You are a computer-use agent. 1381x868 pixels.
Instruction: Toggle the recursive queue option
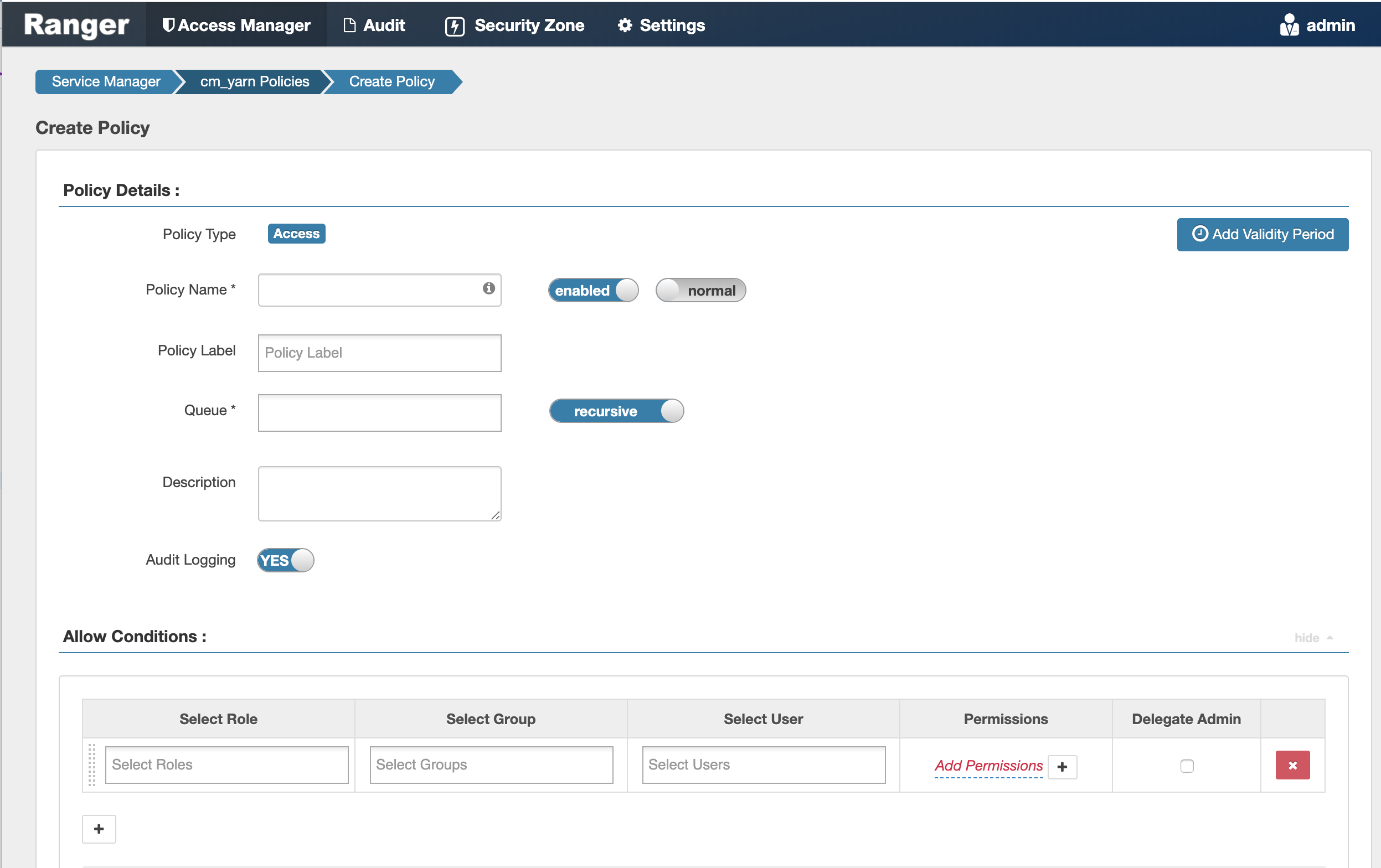pos(617,411)
